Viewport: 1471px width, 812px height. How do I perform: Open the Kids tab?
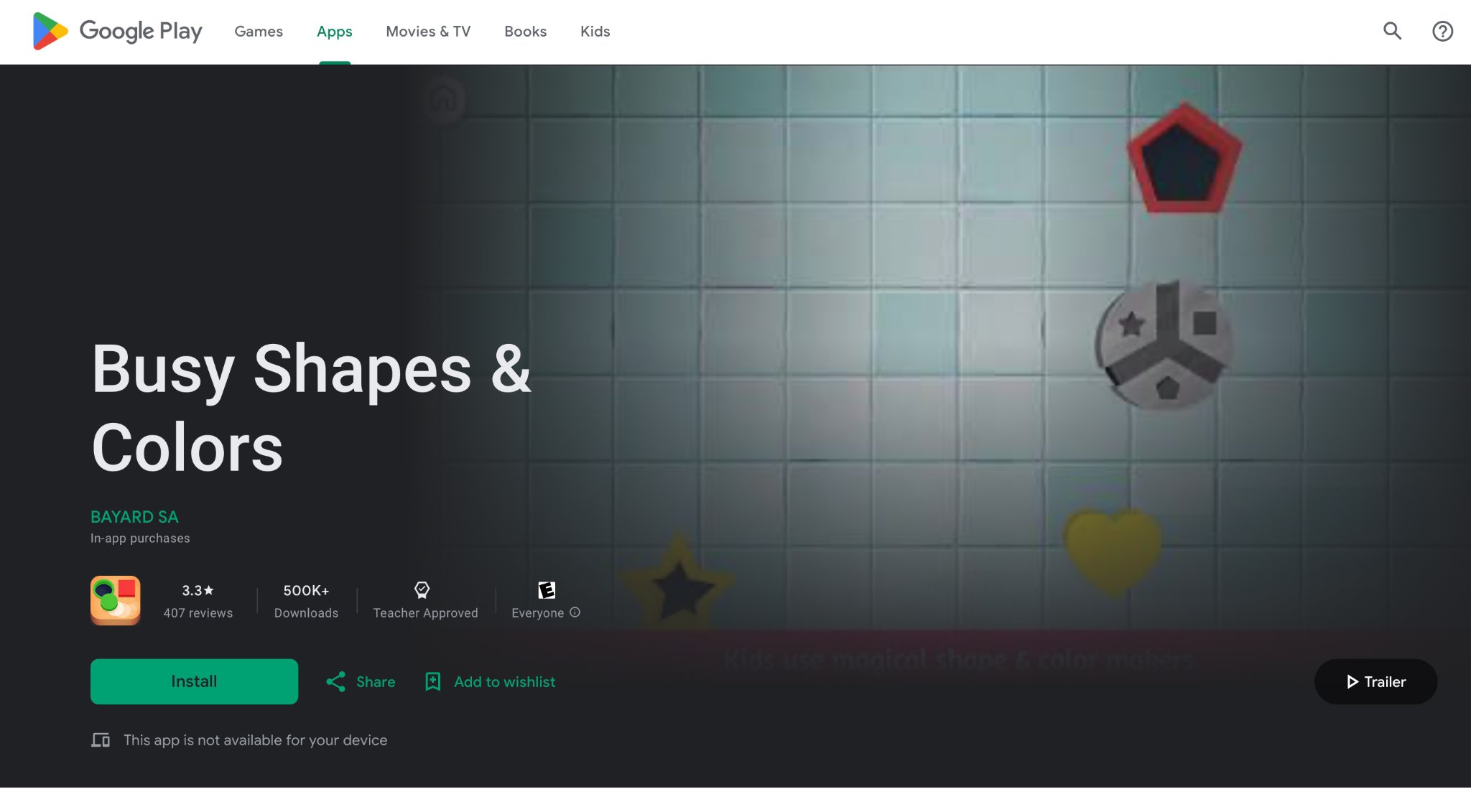595,32
